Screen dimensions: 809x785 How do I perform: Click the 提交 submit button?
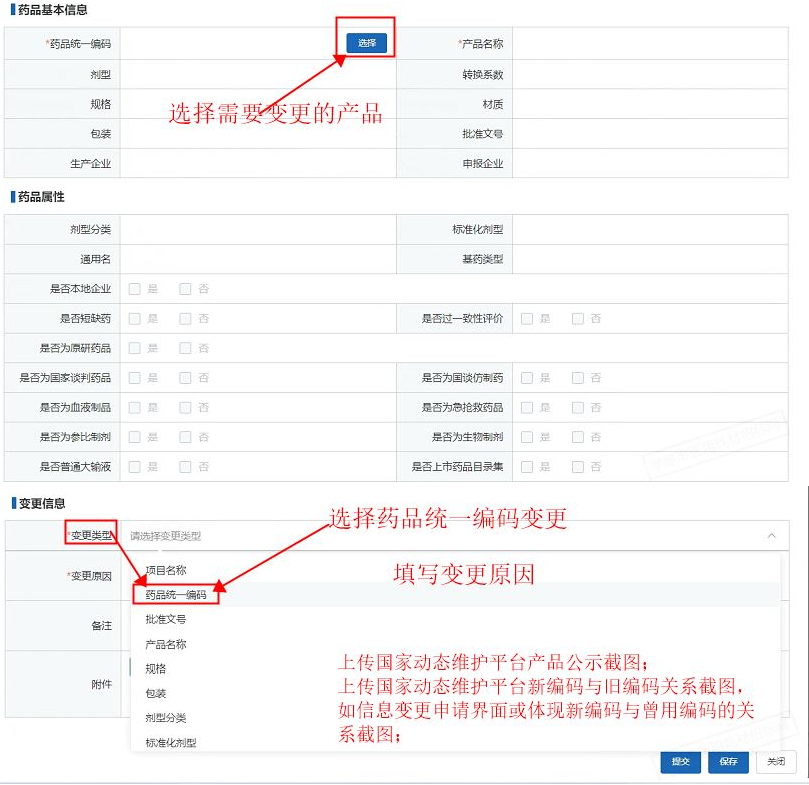(680, 762)
